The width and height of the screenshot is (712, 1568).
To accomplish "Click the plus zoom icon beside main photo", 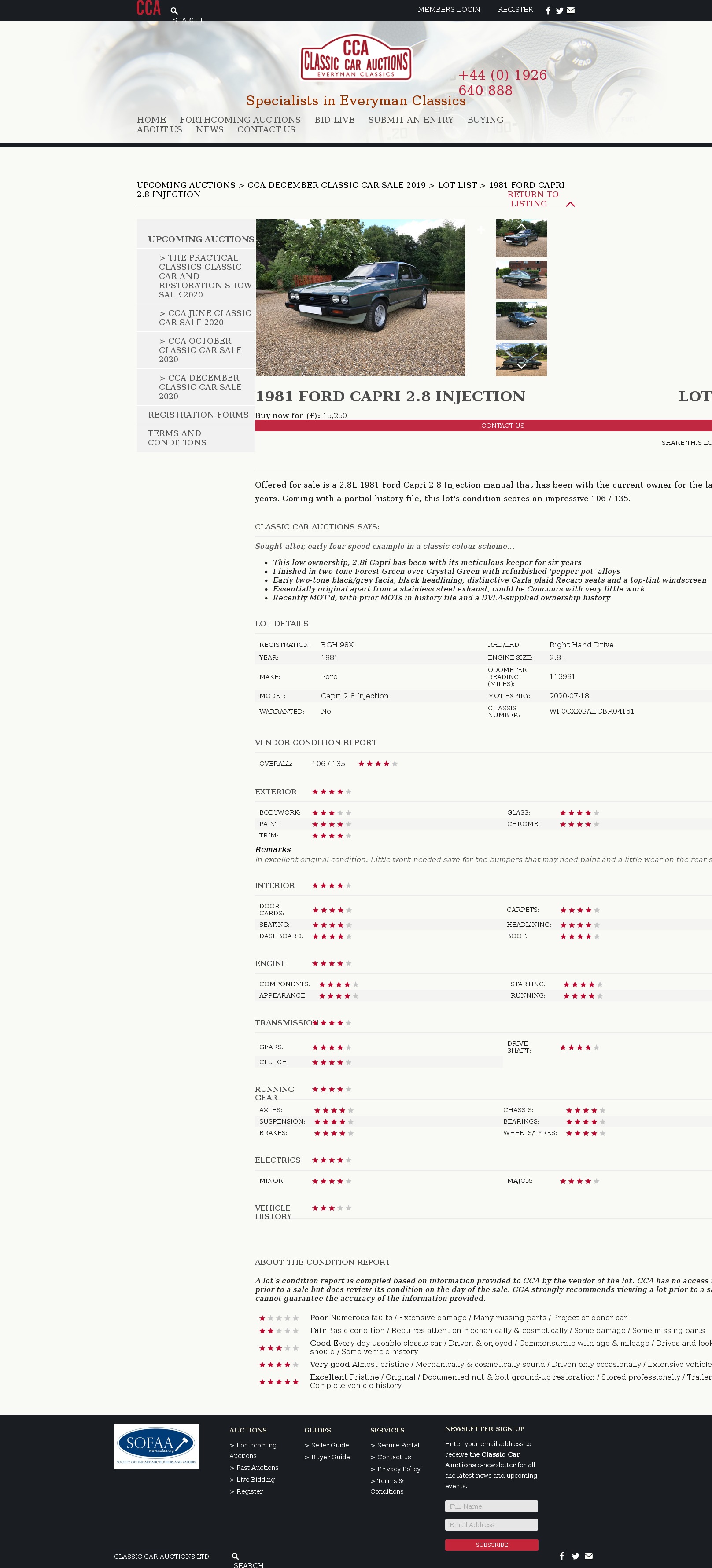I will (481, 229).
